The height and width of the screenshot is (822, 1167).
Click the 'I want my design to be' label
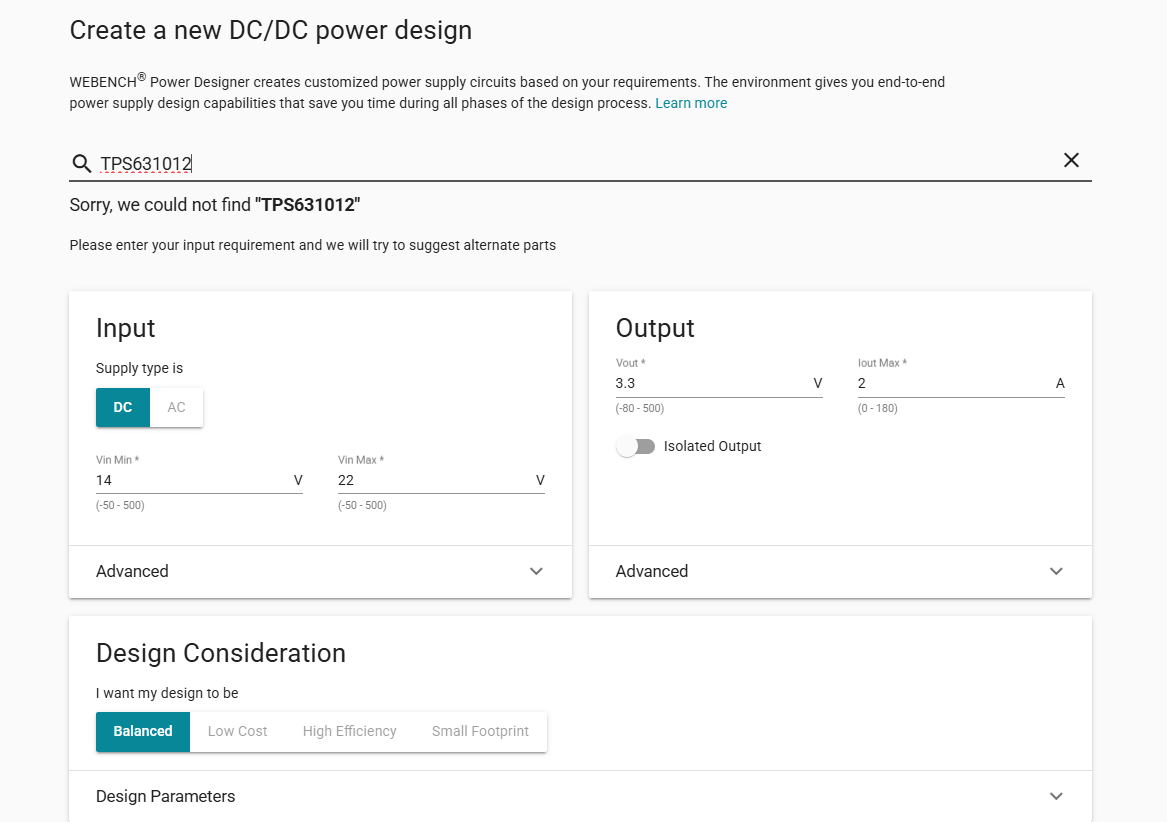pos(167,693)
